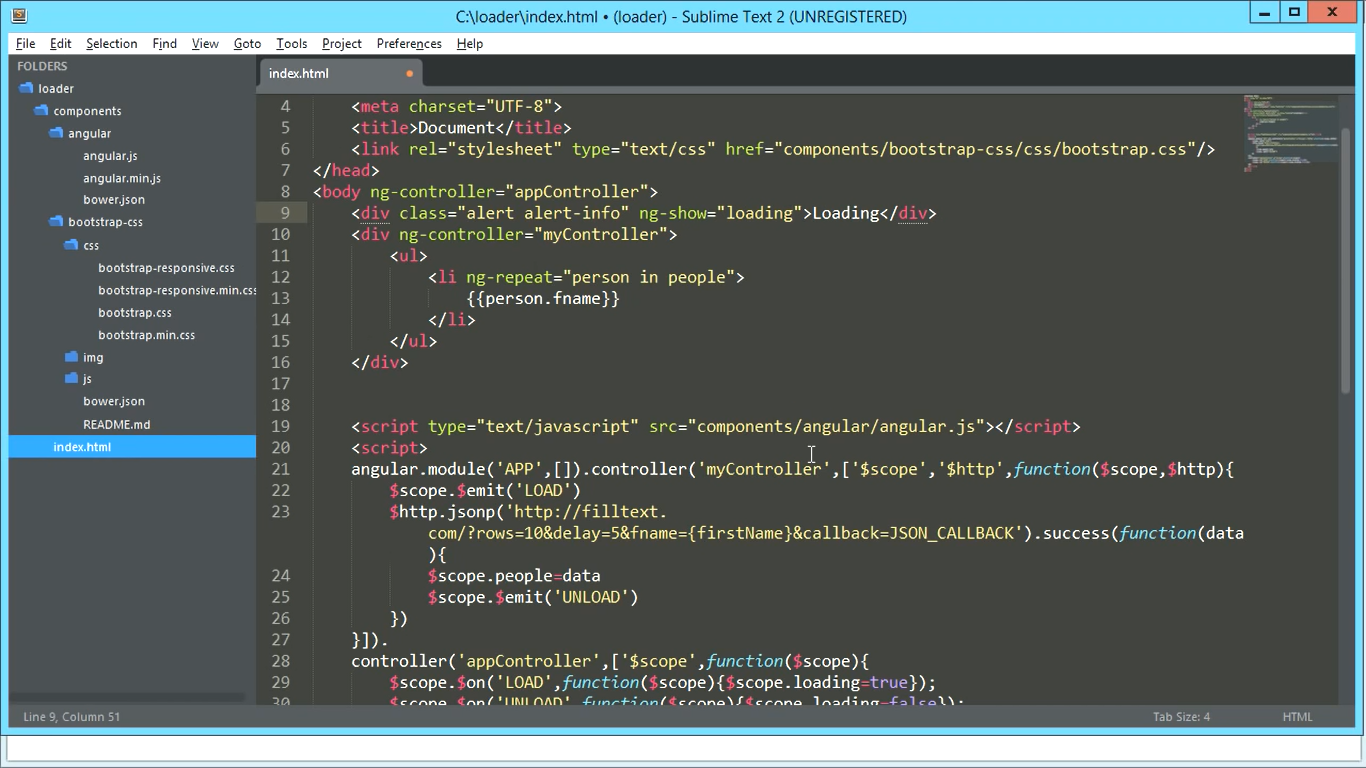Click HTML syntax selector in status bar
The height and width of the screenshot is (768, 1366).
pyautogui.click(x=1297, y=717)
